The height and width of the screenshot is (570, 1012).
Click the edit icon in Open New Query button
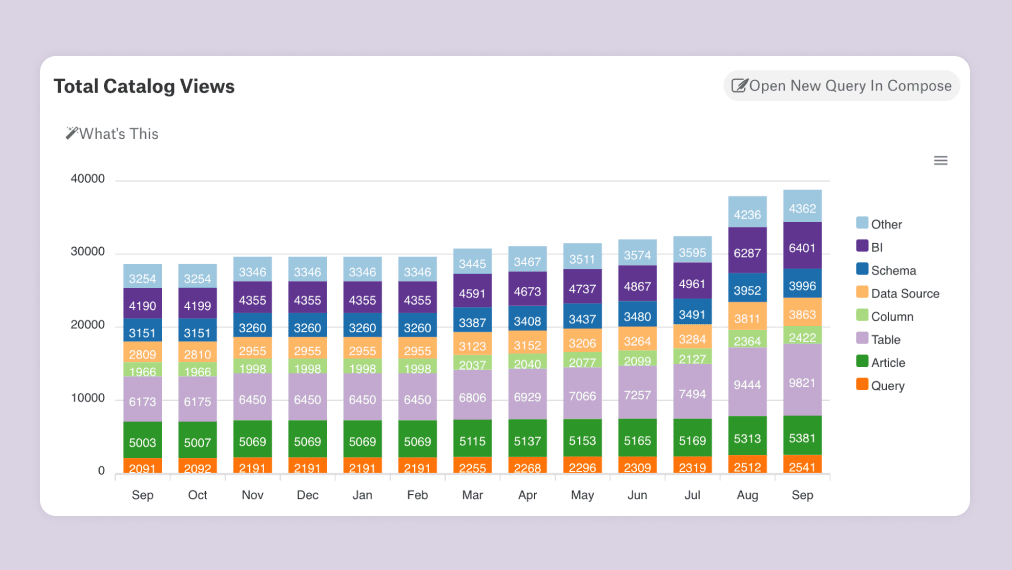[x=739, y=86]
